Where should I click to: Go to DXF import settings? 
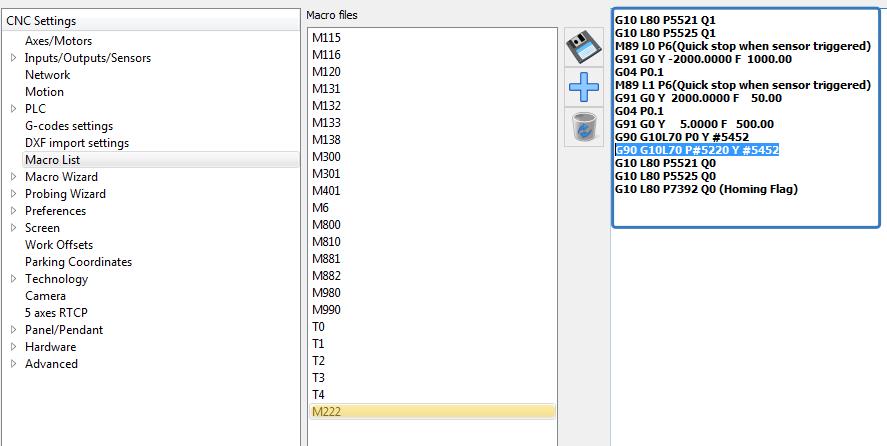[x=77, y=143]
